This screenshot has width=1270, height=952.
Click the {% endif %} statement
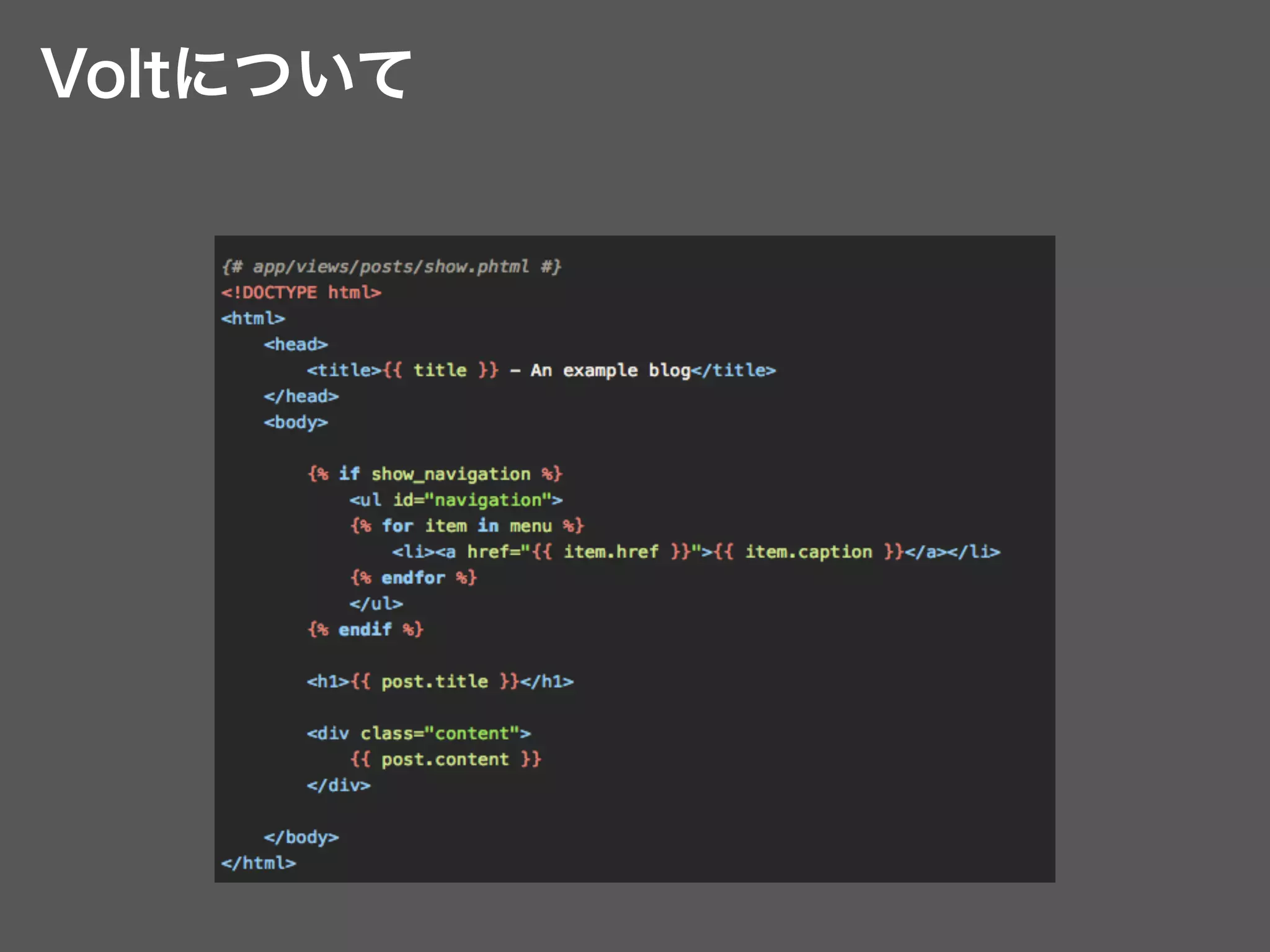[365, 630]
